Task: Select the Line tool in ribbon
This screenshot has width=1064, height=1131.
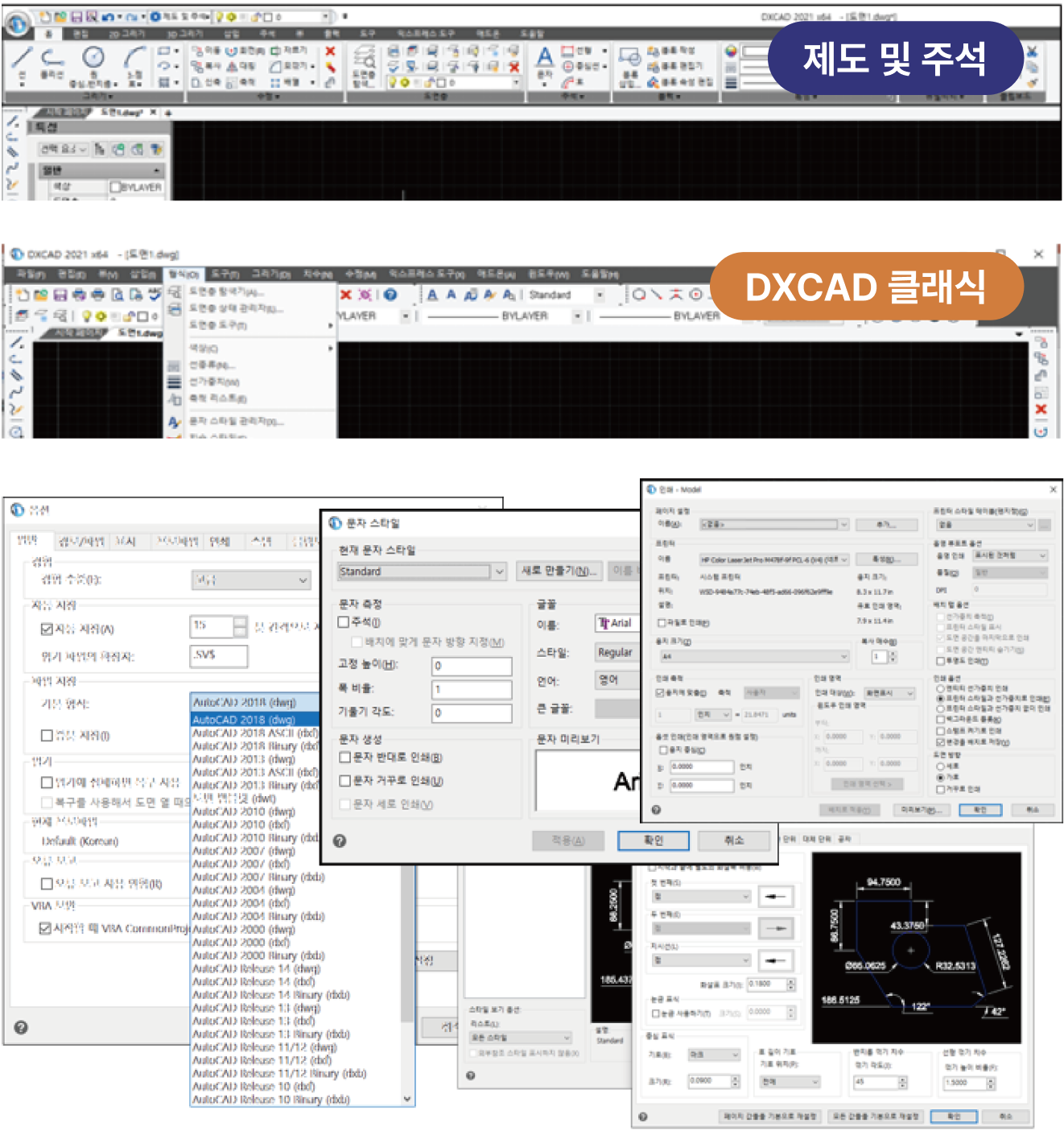Action: 22,58
